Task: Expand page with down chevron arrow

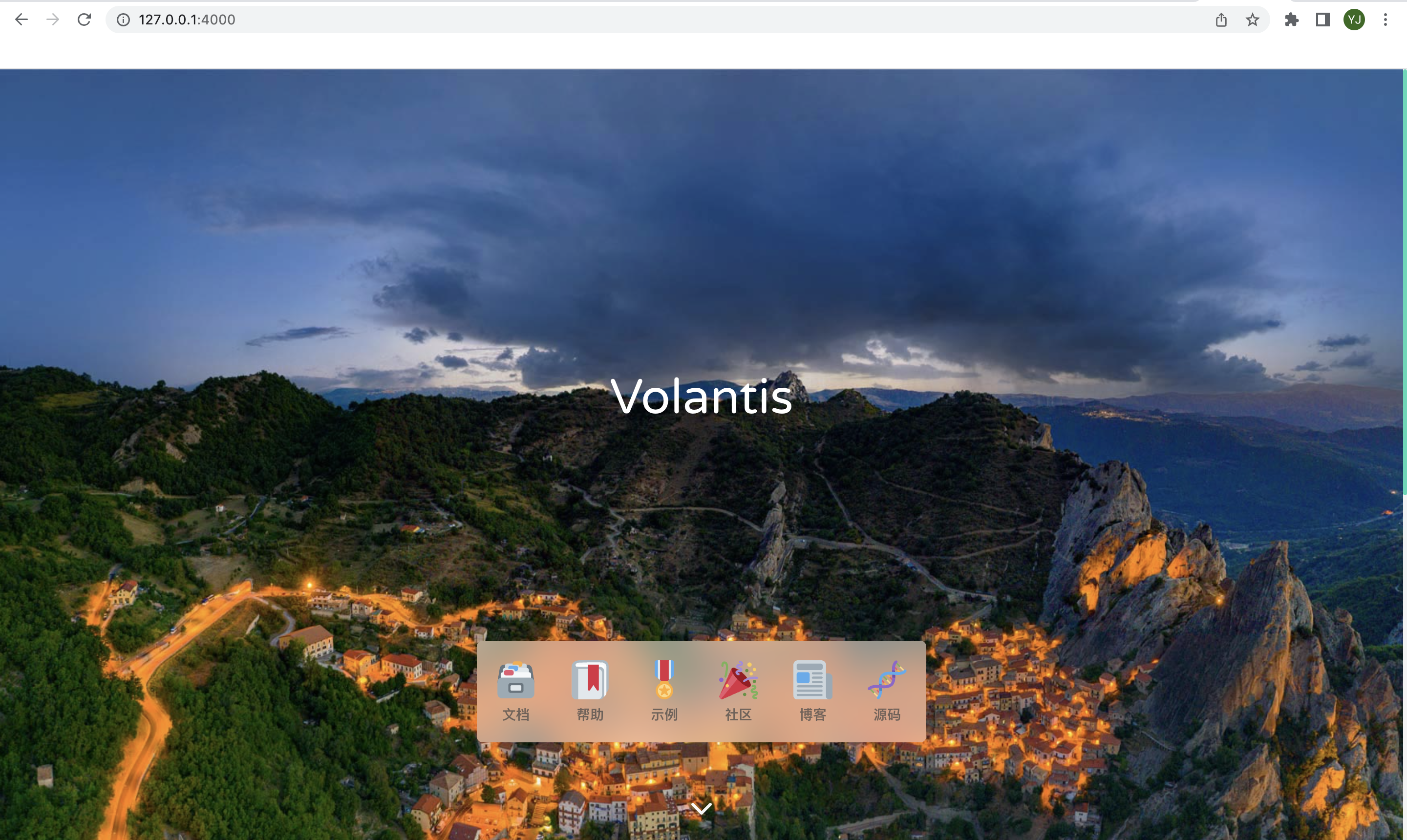Action: pyautogui.click(x=702, y=808)
